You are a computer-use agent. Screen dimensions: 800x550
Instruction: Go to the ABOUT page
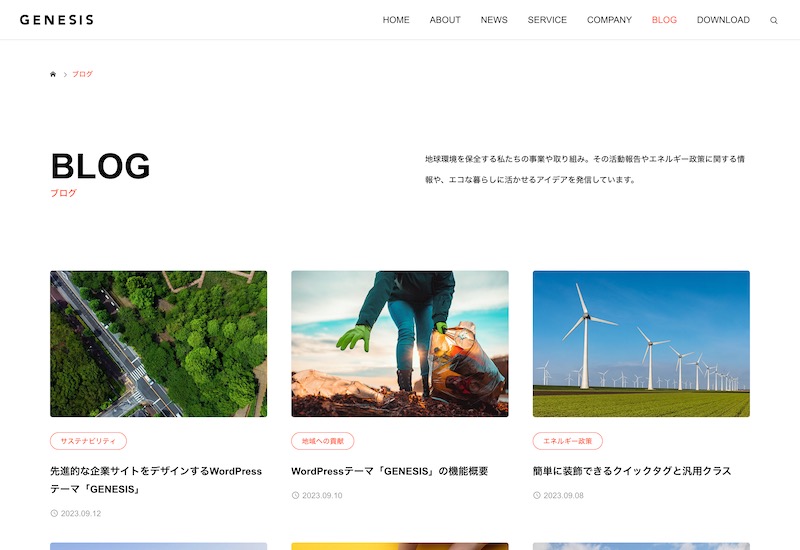click(x=445, y=20)
